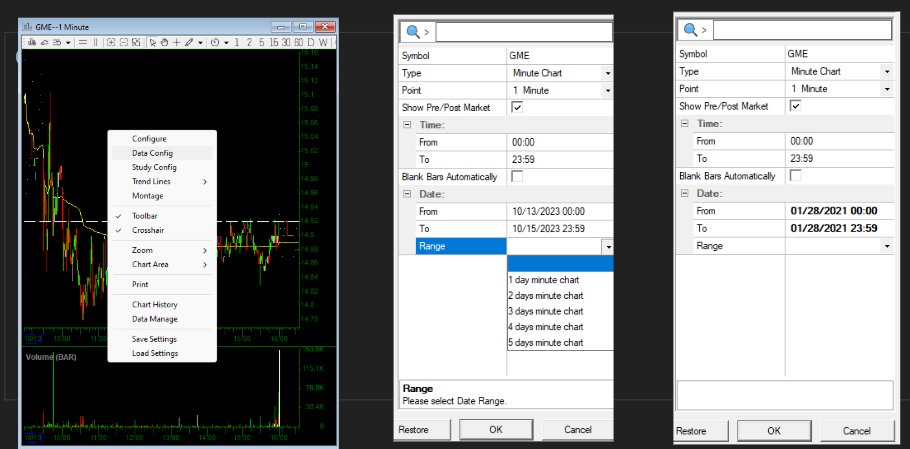Collapse the Time section in Range-list dialog

[x=407, y=125]
